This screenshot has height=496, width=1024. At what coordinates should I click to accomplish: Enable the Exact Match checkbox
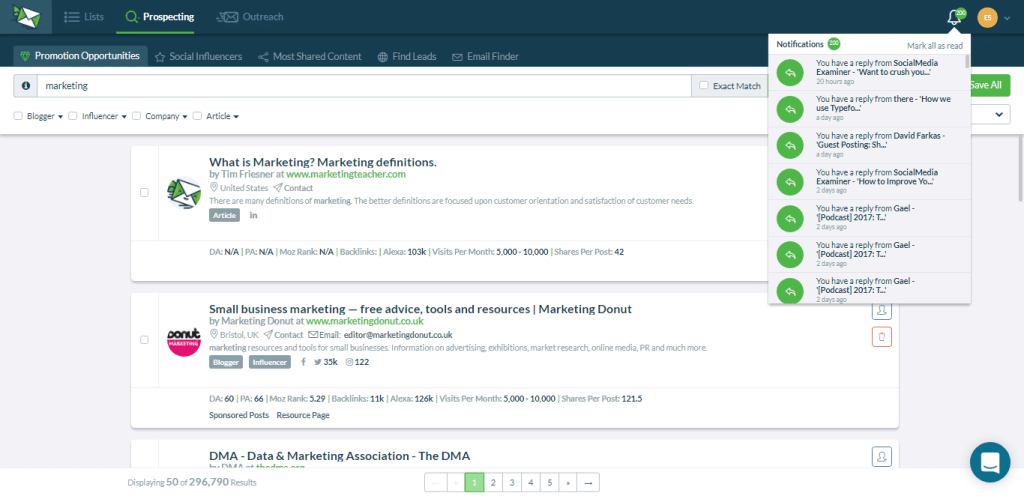pos(703,85)
